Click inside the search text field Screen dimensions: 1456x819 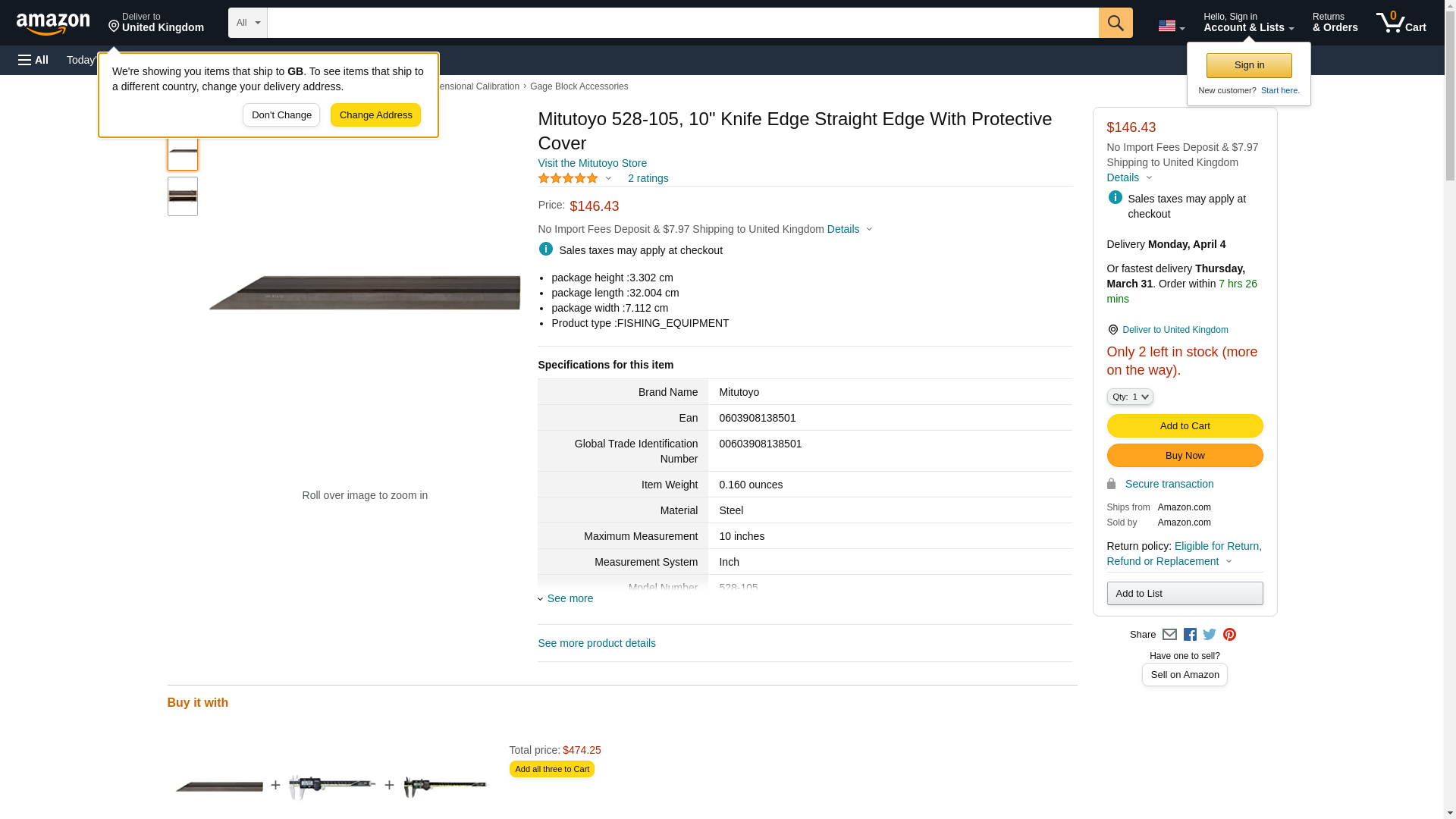coord(682,23)
